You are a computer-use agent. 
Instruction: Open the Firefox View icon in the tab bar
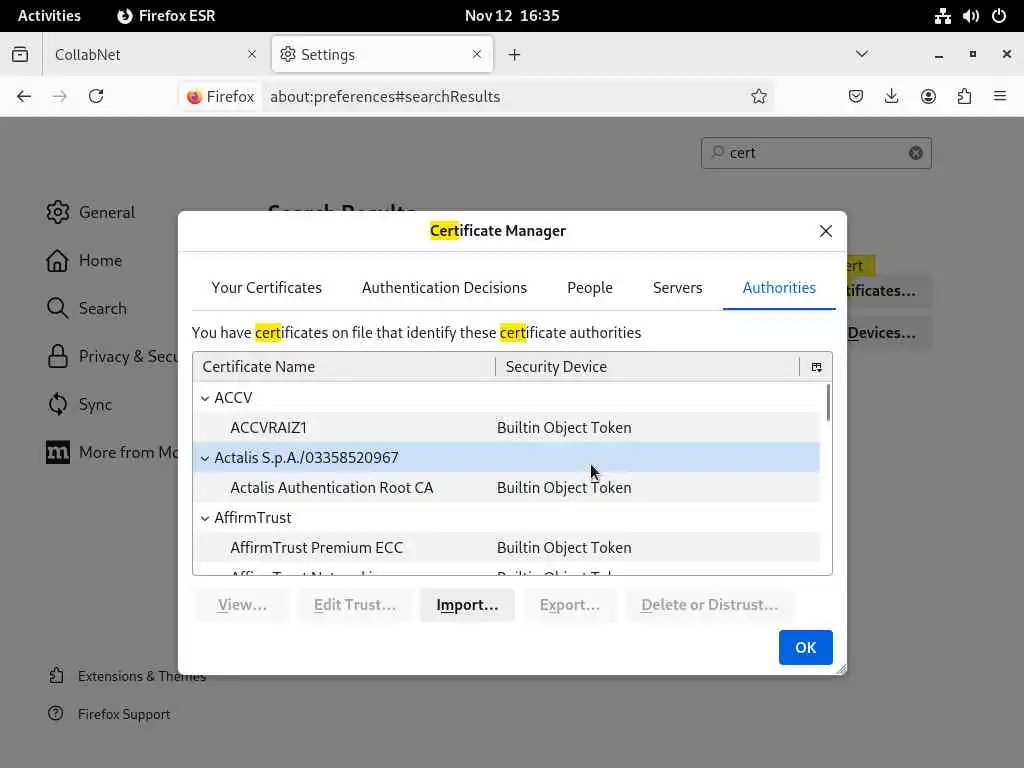pos(20,54)
